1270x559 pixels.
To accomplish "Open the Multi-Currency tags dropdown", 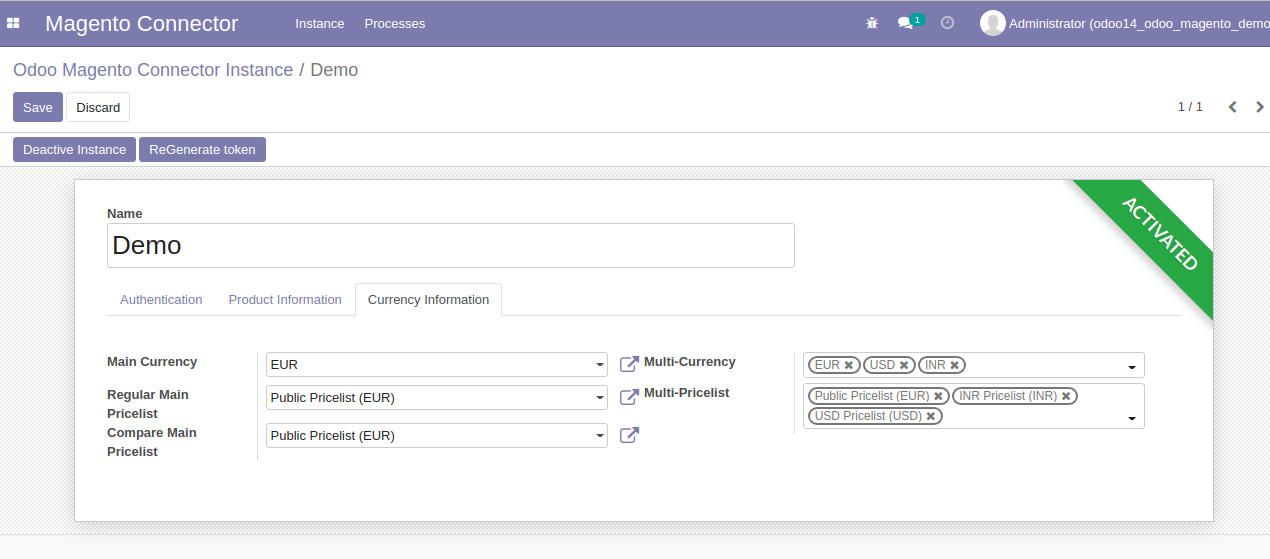I will pos(1132,366).
